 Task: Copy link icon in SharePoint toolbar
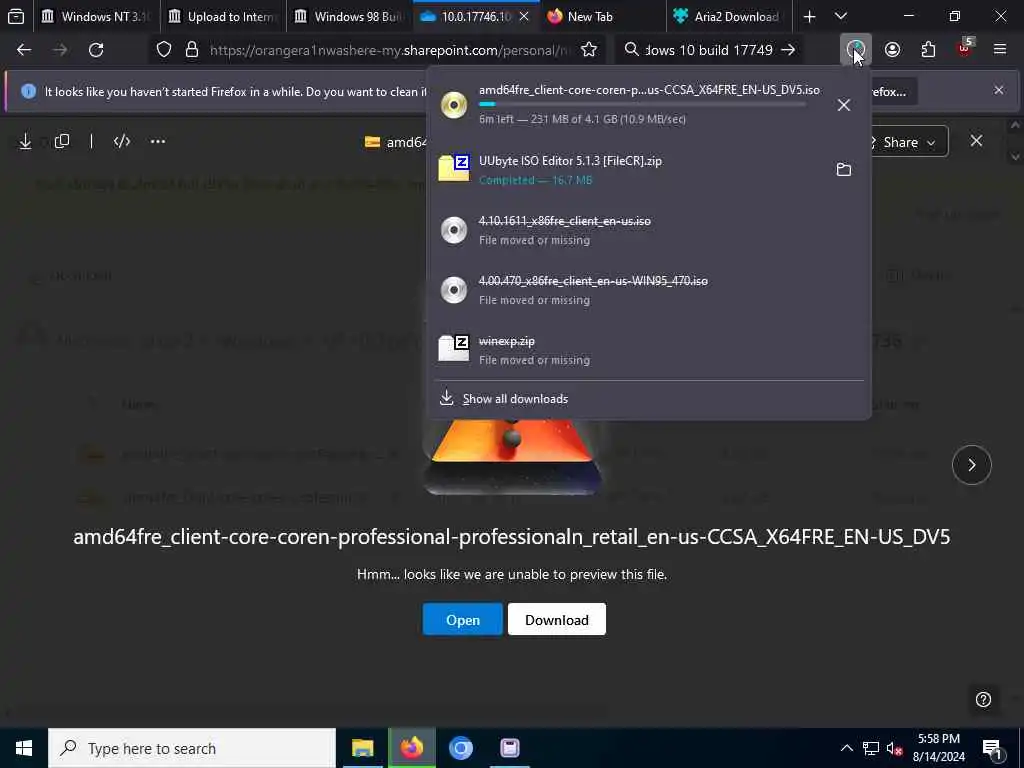click(x=62, y=142)
